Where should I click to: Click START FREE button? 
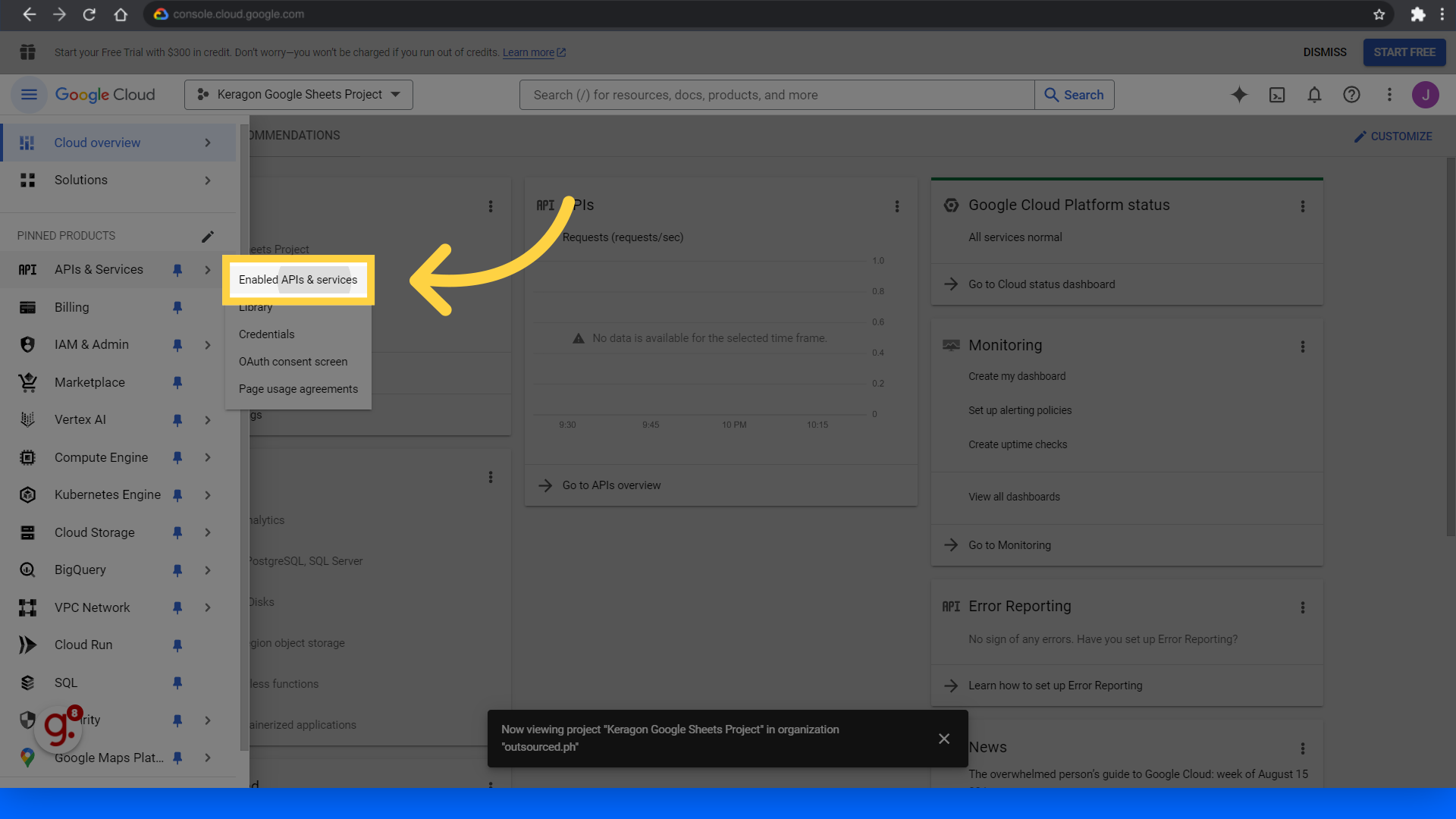pyautogui.click(x=1404, y=52)
